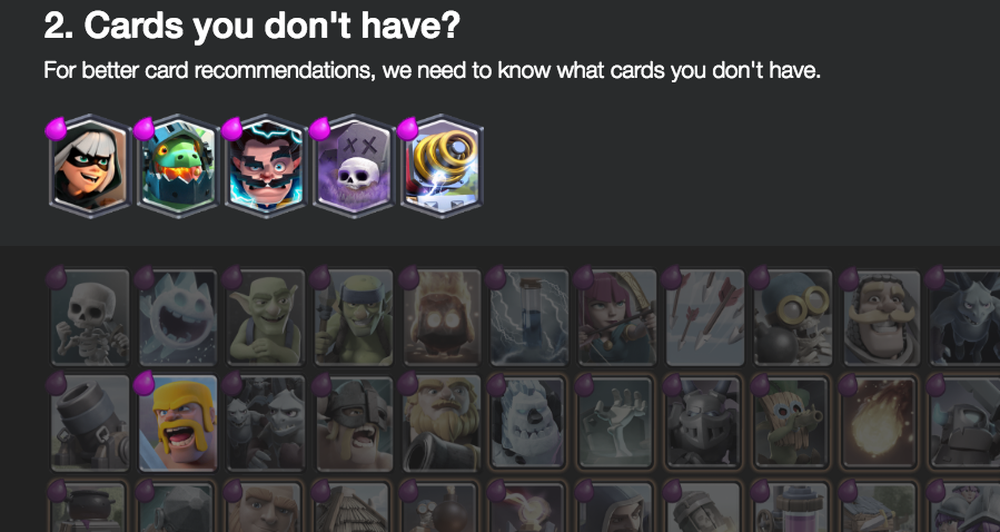Toggle the Skeletons card in grid
The image size is (1000, 532).
point(90,317)
